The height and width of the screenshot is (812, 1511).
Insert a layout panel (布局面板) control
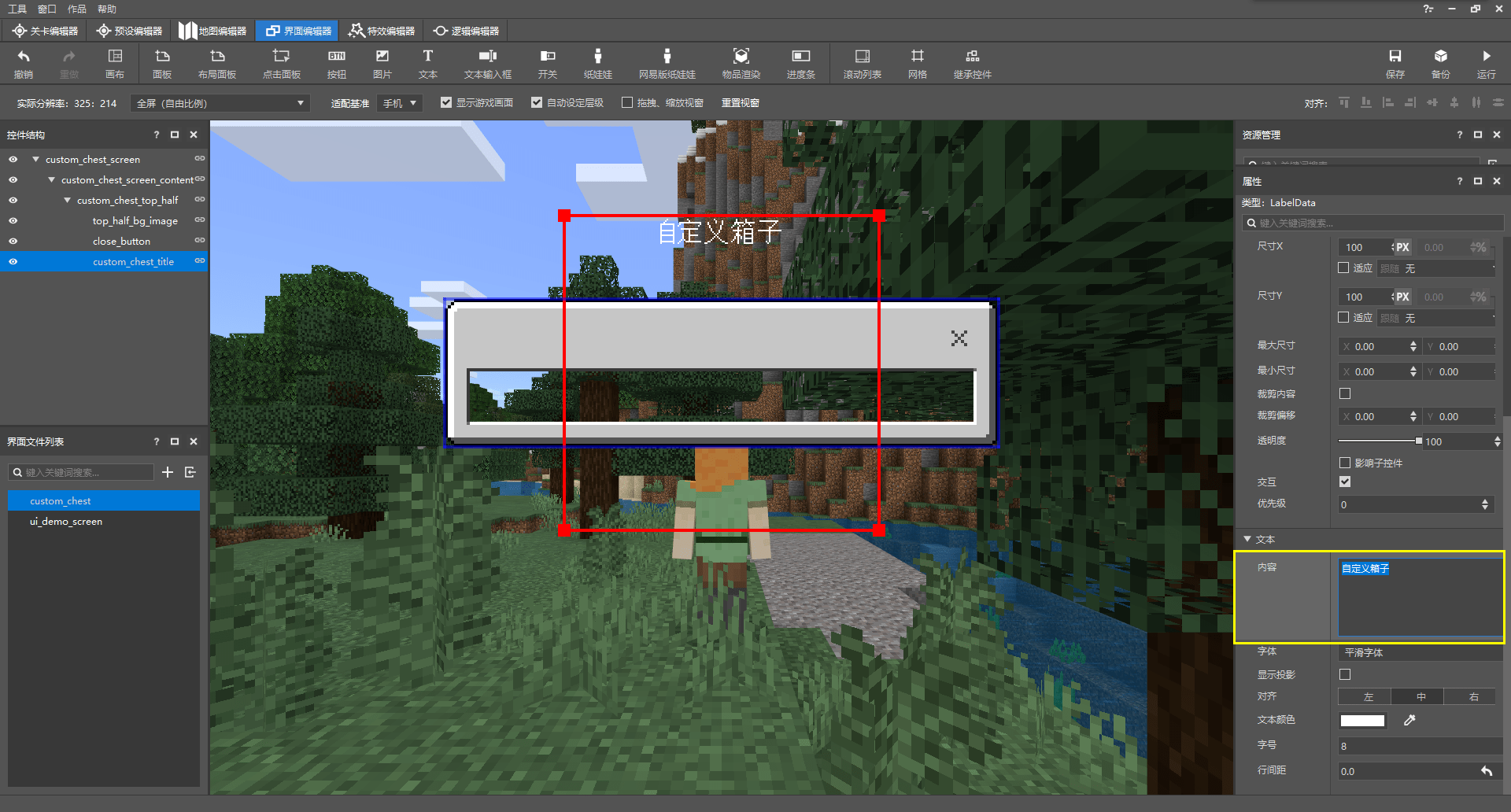(217, 63)
